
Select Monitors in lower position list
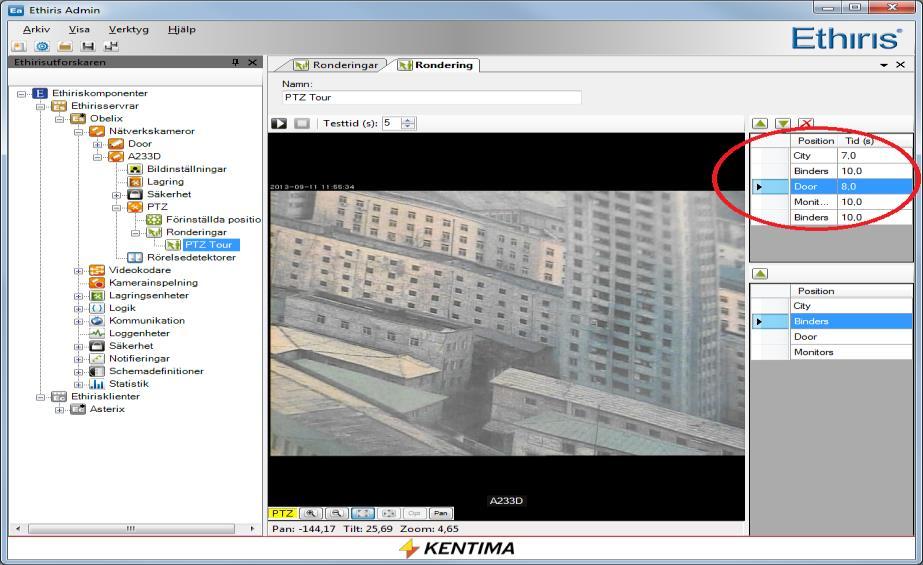click(831, 352)
